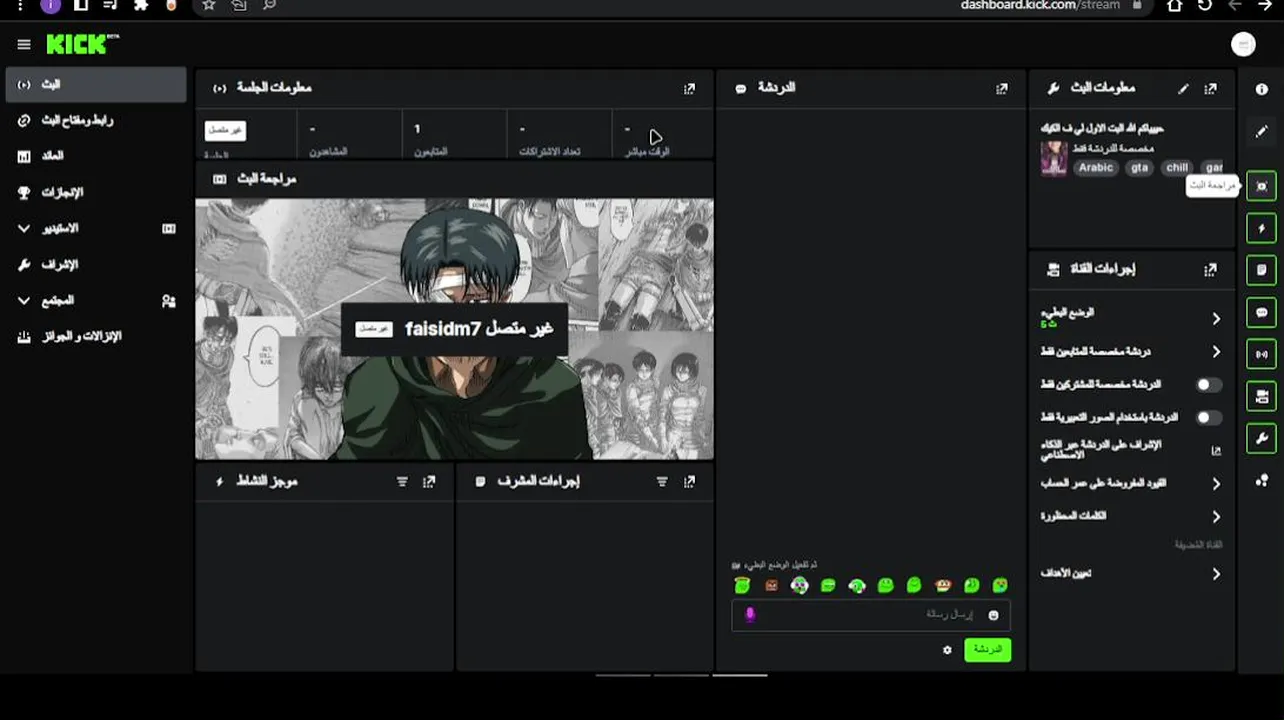Viewport: 1284px width, 720px height.
Task: Open الإنجازات in the sidebar
Action: 95,192
